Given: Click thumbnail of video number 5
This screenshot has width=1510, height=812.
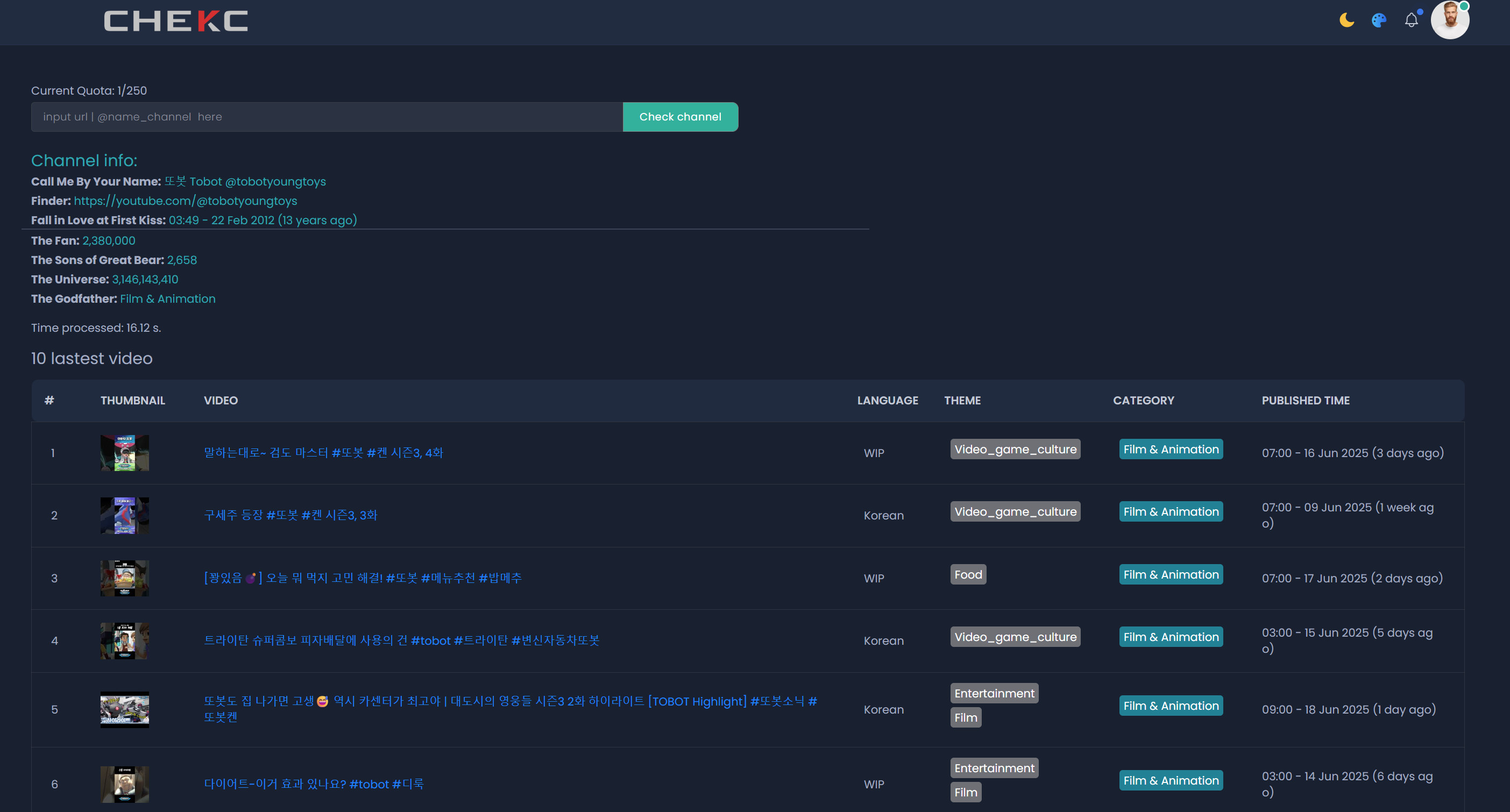Looking at the screenshot, I should point(124,709).
